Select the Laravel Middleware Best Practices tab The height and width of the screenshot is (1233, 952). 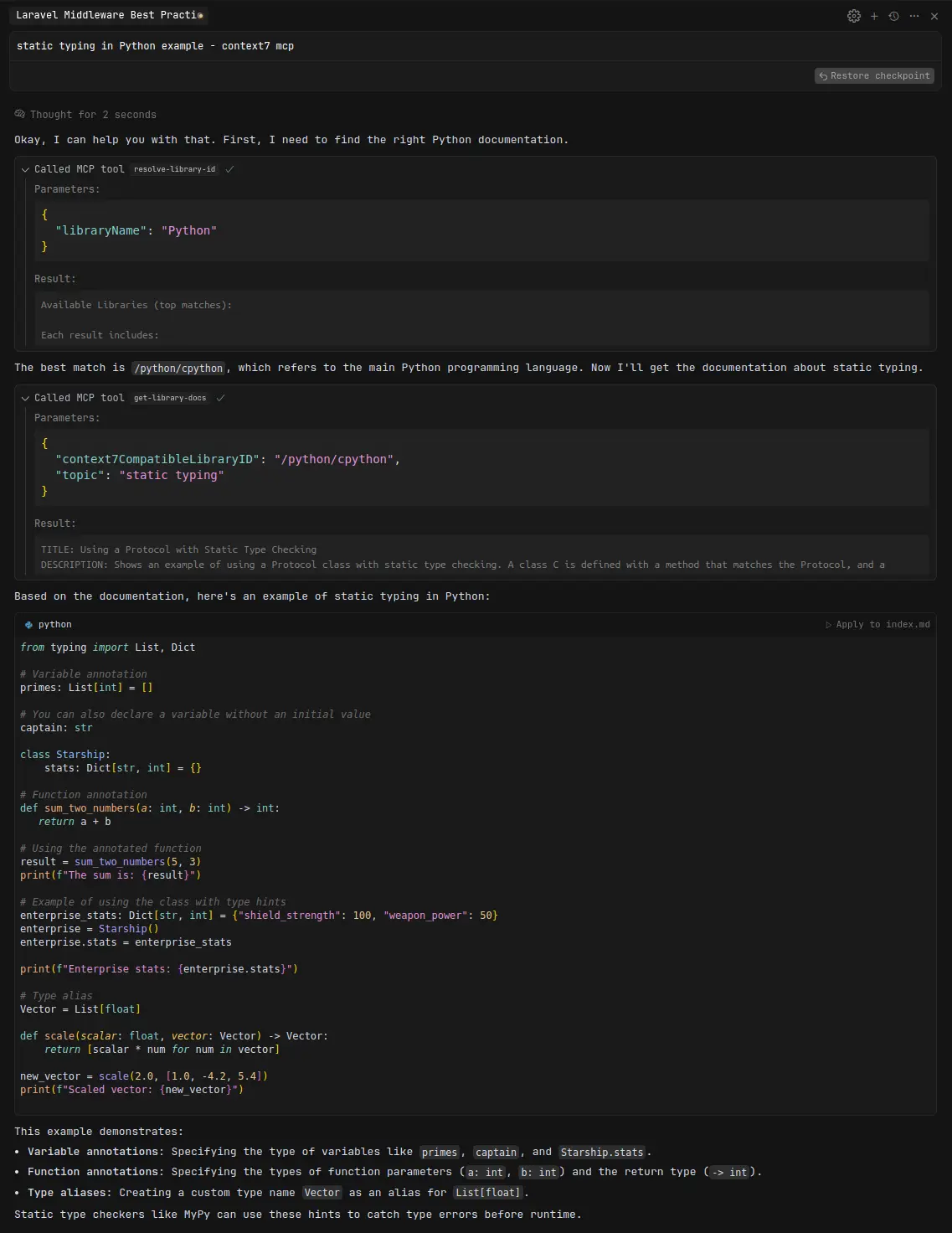tap(109, 15)
